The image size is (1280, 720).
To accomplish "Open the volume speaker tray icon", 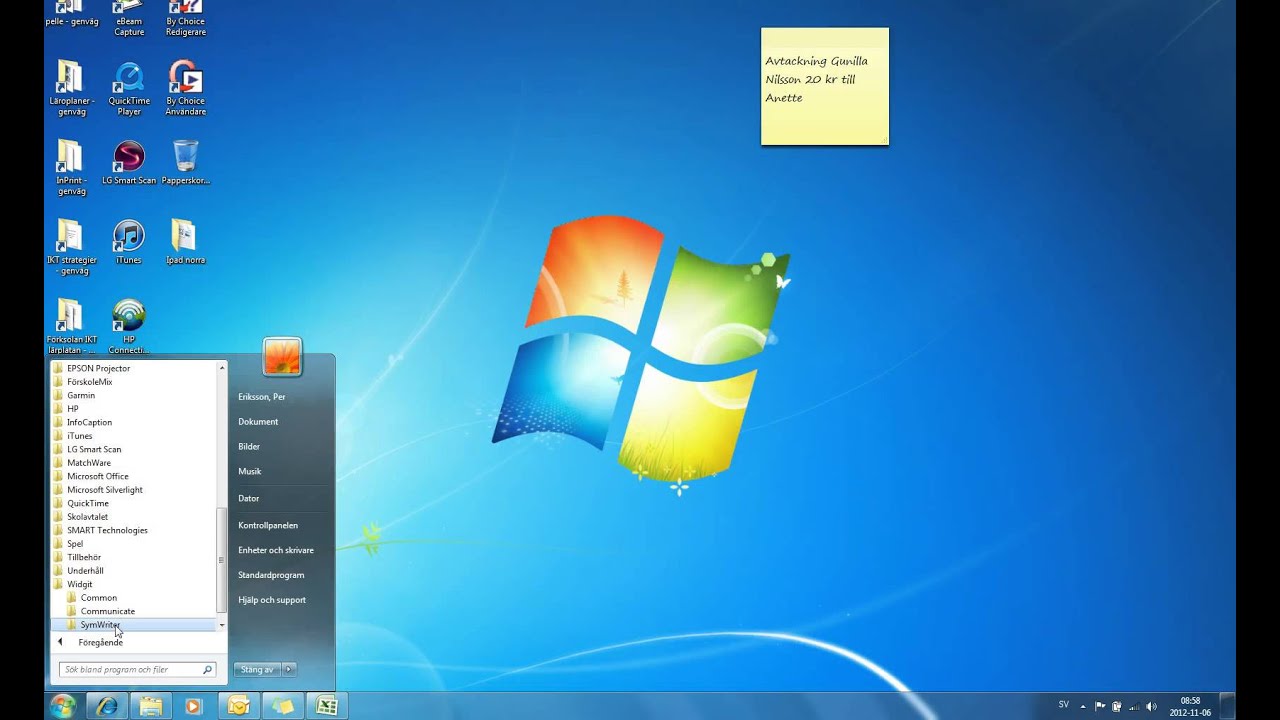I will [1152, 706].
